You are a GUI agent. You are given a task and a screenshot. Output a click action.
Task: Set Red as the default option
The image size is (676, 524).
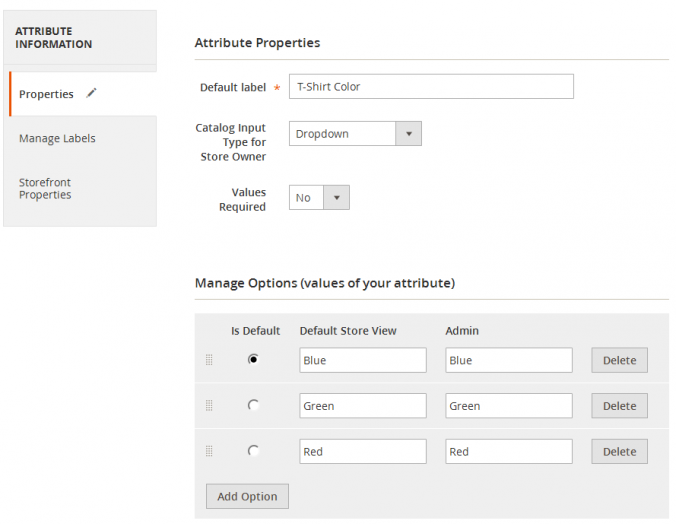[253, 451]
